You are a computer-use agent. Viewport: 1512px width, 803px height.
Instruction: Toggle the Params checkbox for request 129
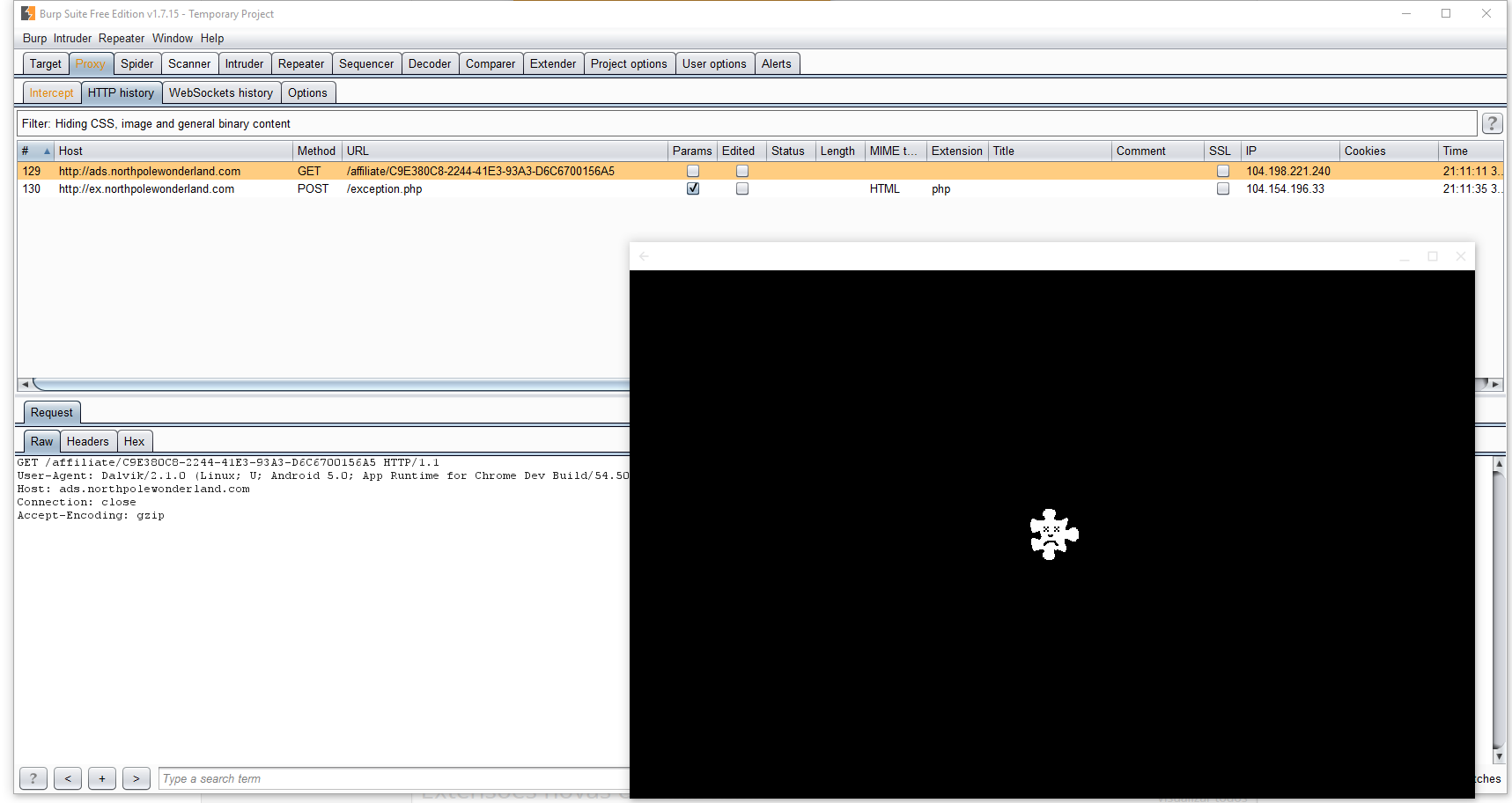tap(693, 171)
